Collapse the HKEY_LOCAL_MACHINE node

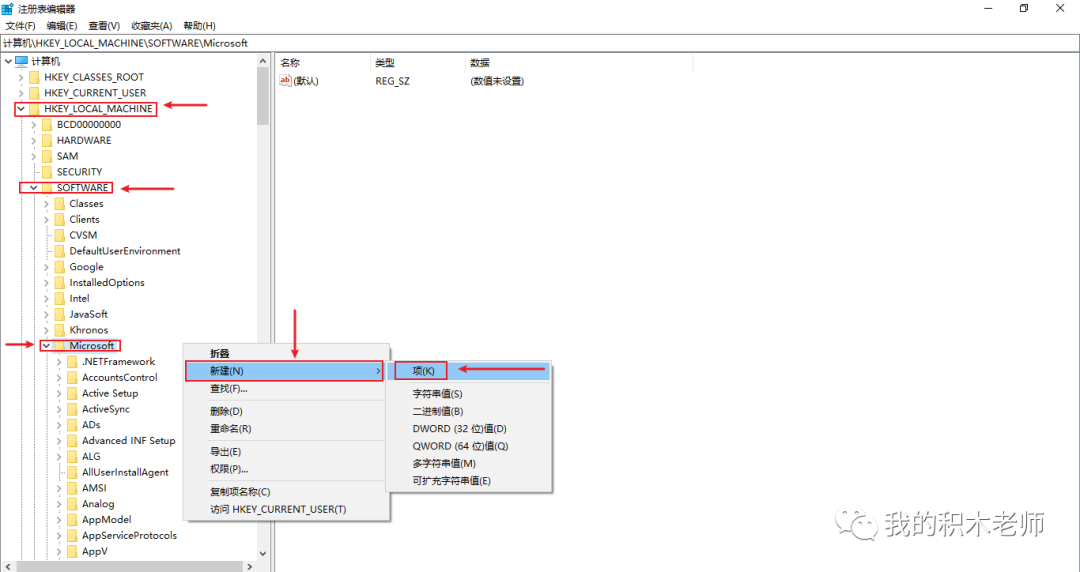21,109
